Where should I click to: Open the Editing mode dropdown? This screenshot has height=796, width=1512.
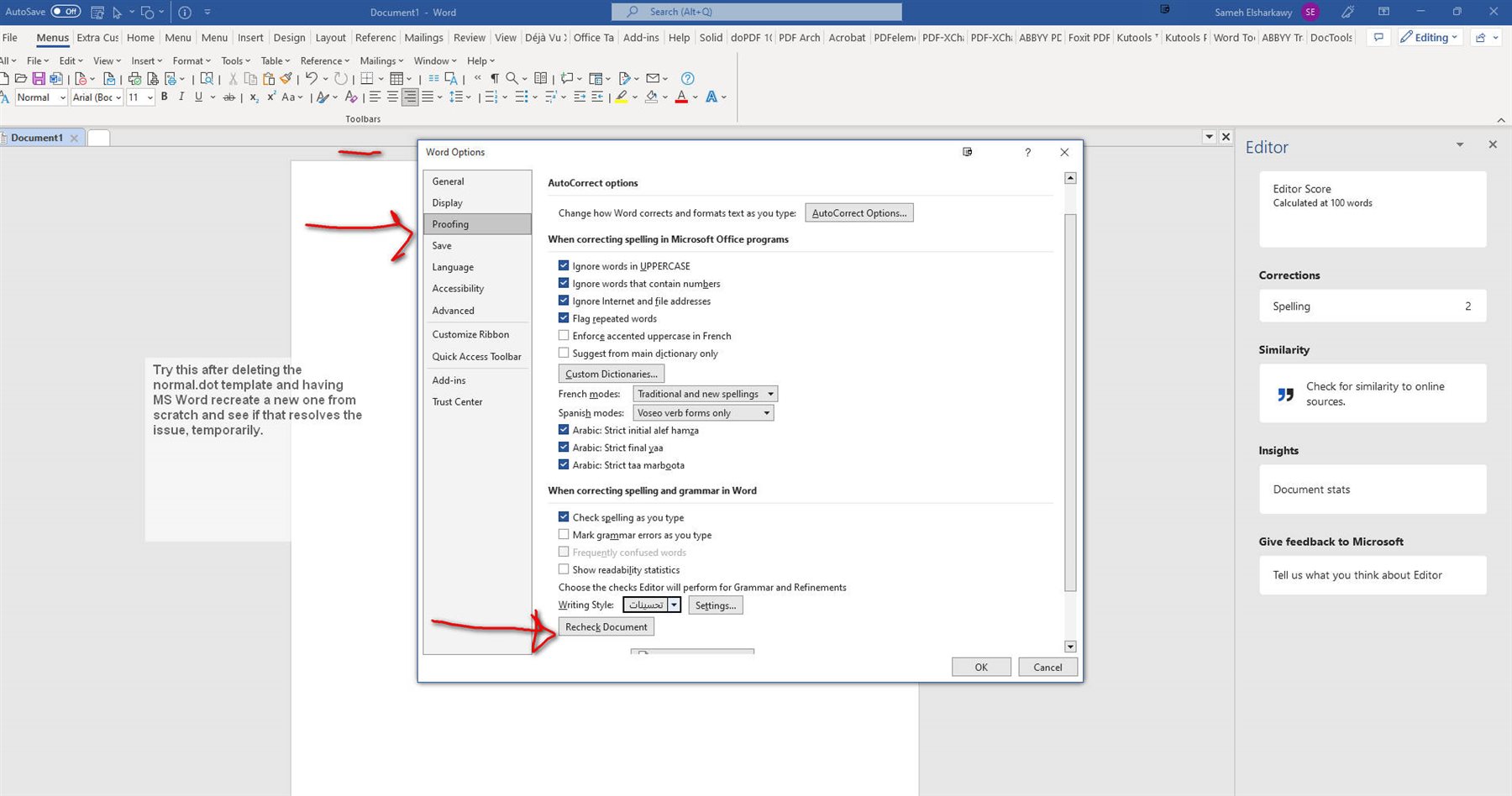(1431, 37)
